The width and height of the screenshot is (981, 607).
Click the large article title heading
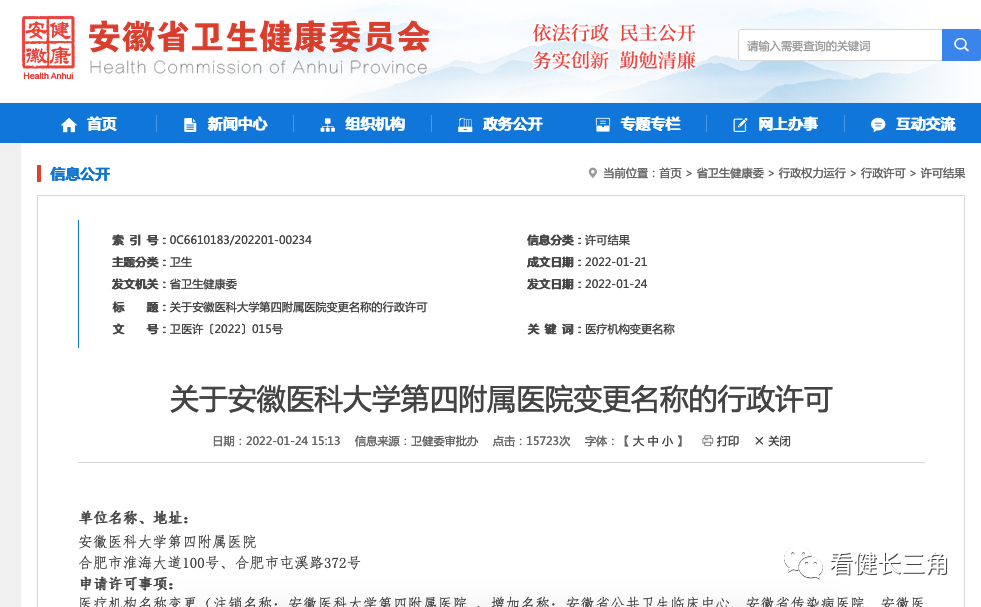click(501, 399)
